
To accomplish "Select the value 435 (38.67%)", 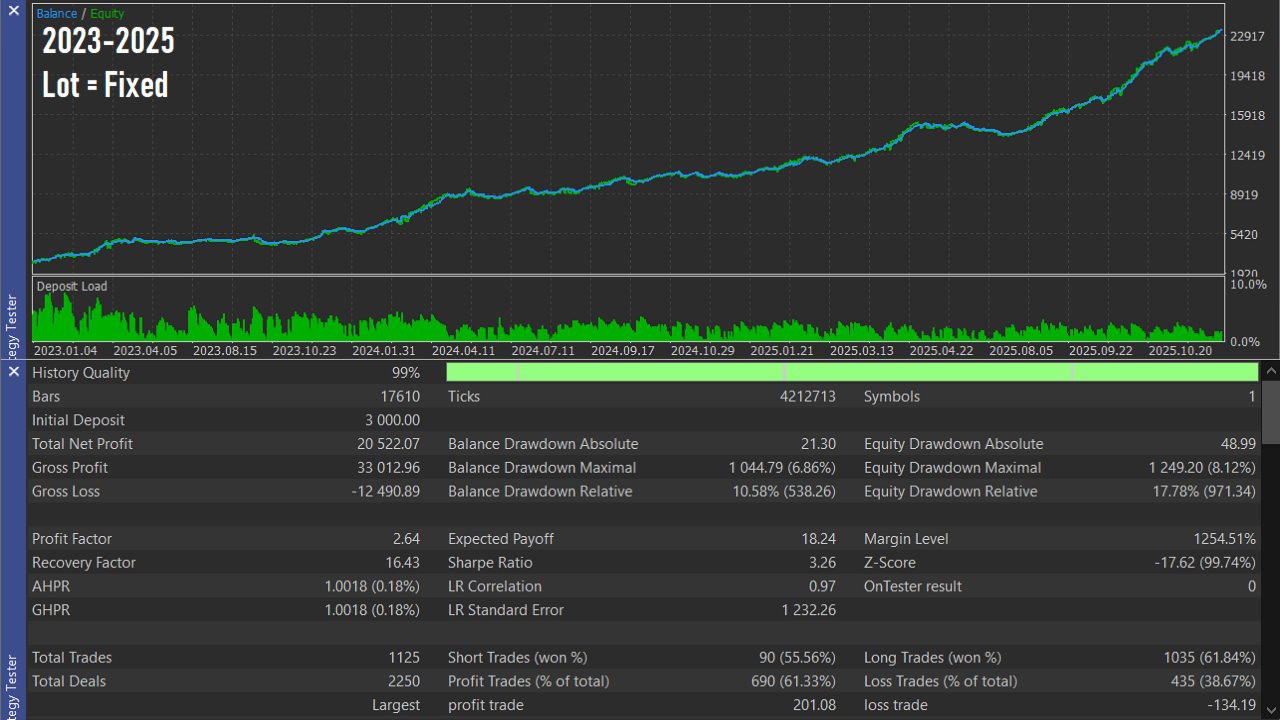I will point(1213,682).
